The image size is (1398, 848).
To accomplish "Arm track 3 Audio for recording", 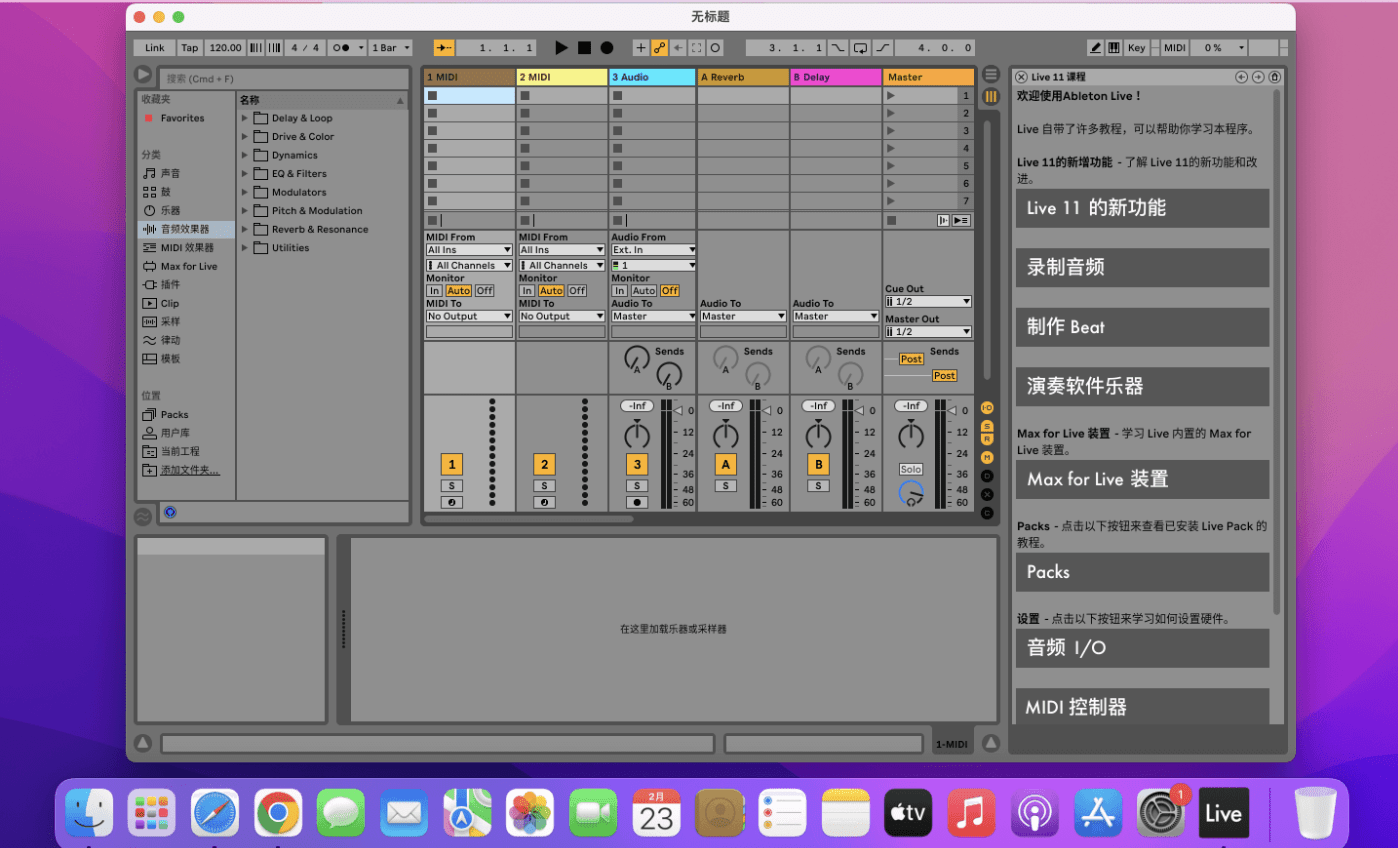I will (637, 502).
